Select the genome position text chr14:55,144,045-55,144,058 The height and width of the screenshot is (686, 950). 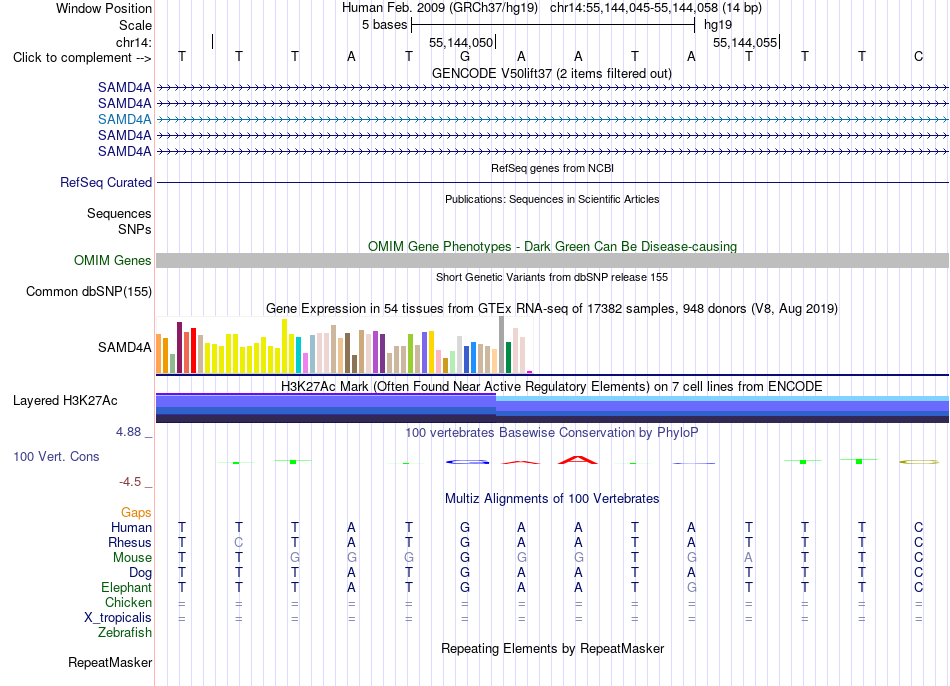point(634,8)
